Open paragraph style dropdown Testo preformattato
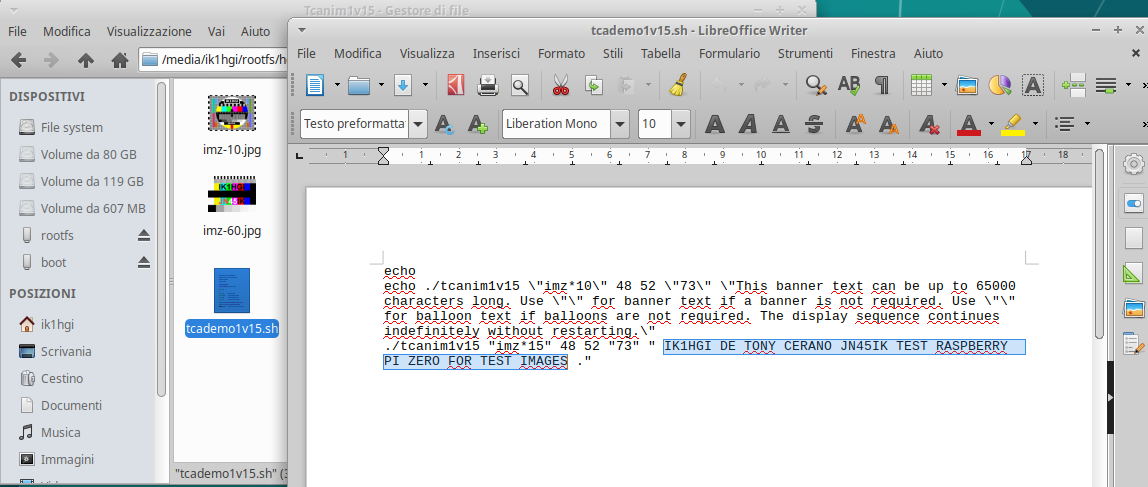Screen dimensions: 1148x487 pos(418,124)
